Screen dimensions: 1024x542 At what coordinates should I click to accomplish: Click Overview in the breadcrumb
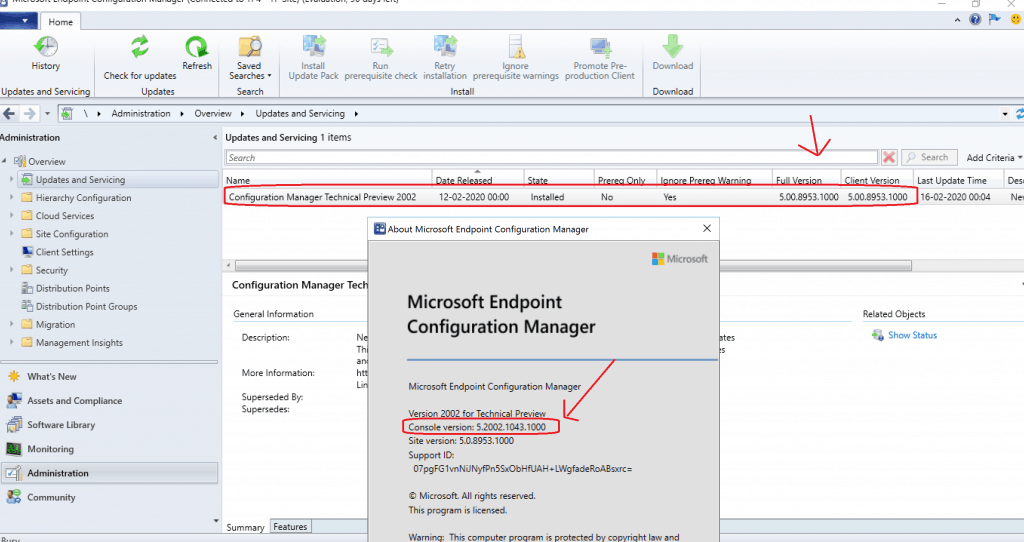click(213, 114)
